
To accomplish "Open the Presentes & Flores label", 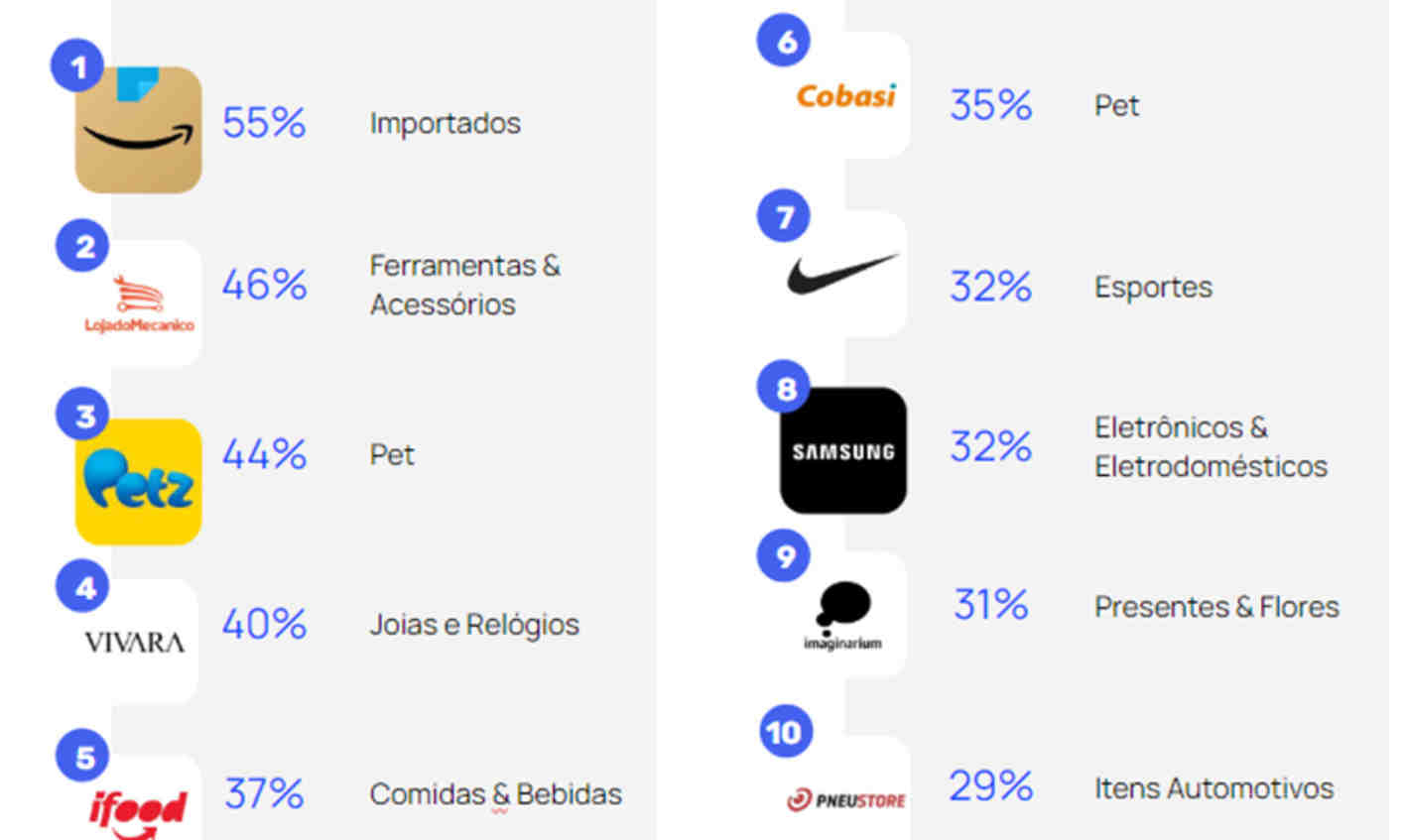I will (x=1216, y=606).
